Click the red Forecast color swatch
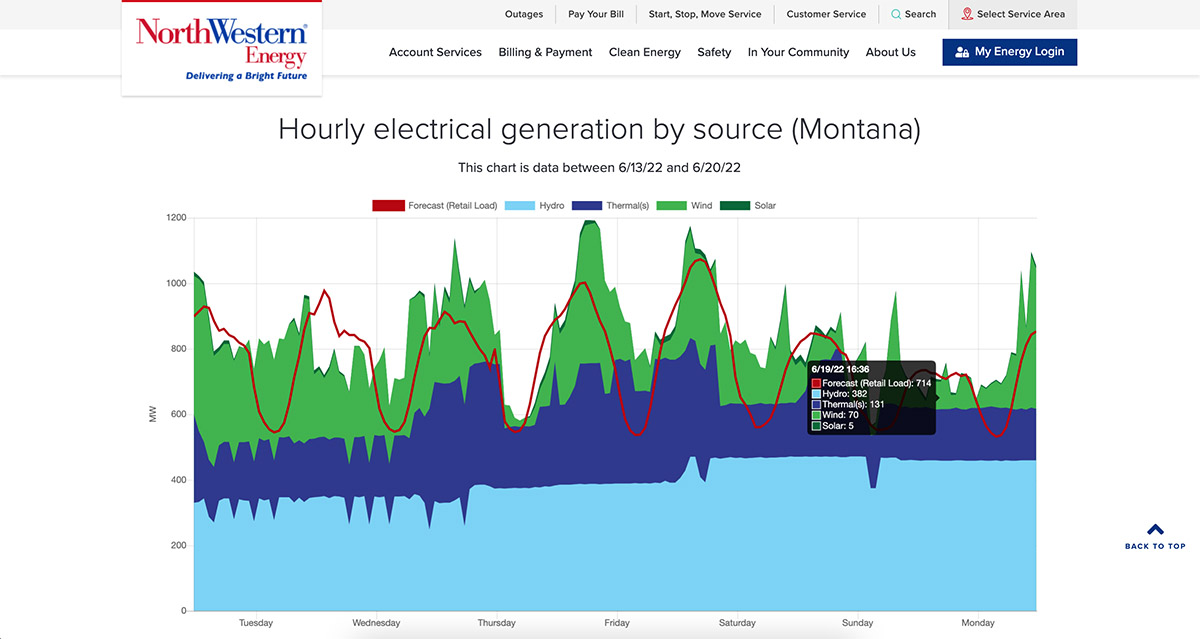The height and width of the screenshot is (639, 1200). pyautogui.click(x=387, y=205)
